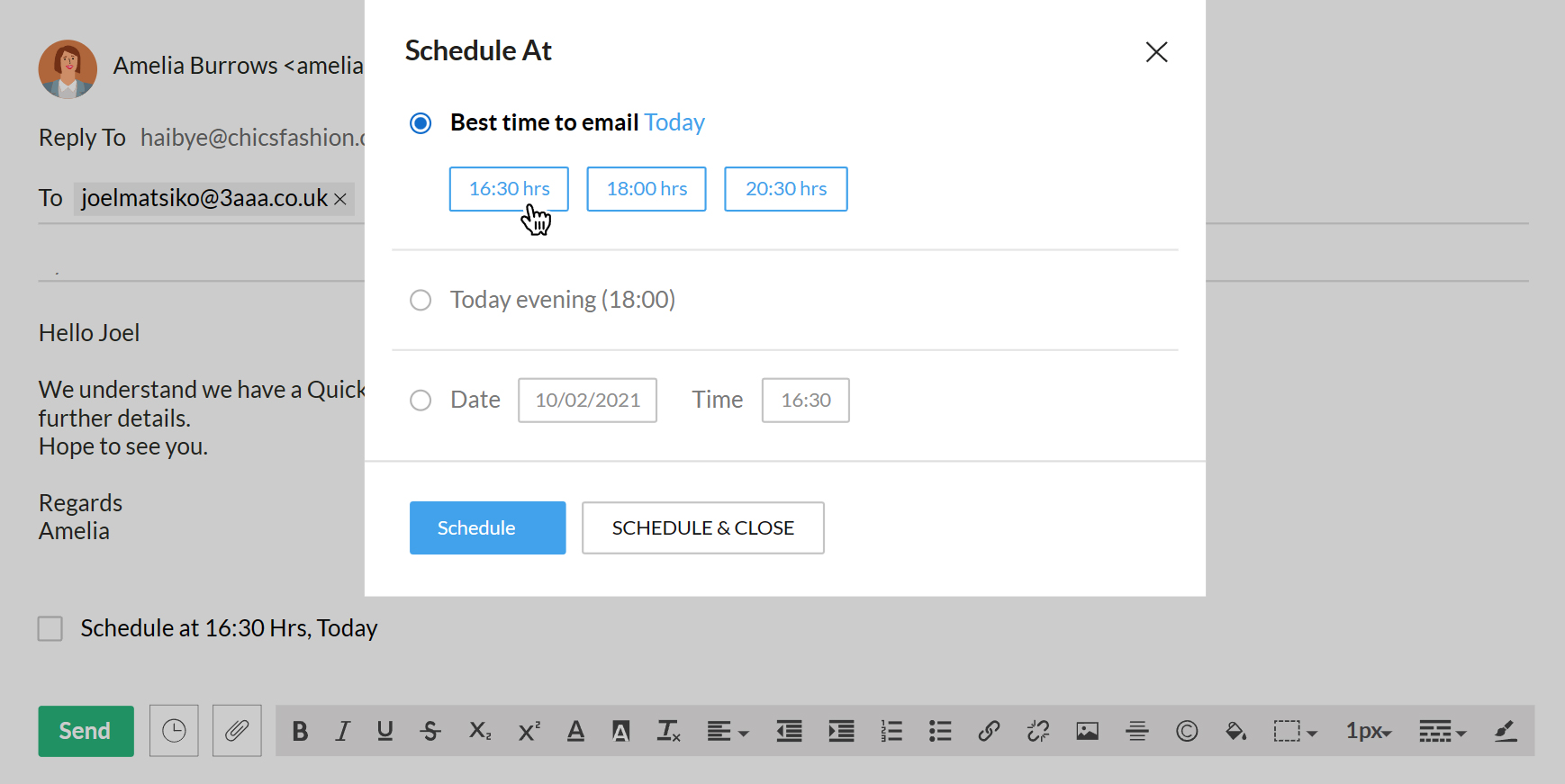The height and width of the screenshot is (784, 1565).
Task: Apply subscript formatting
Action: (480, 731)
